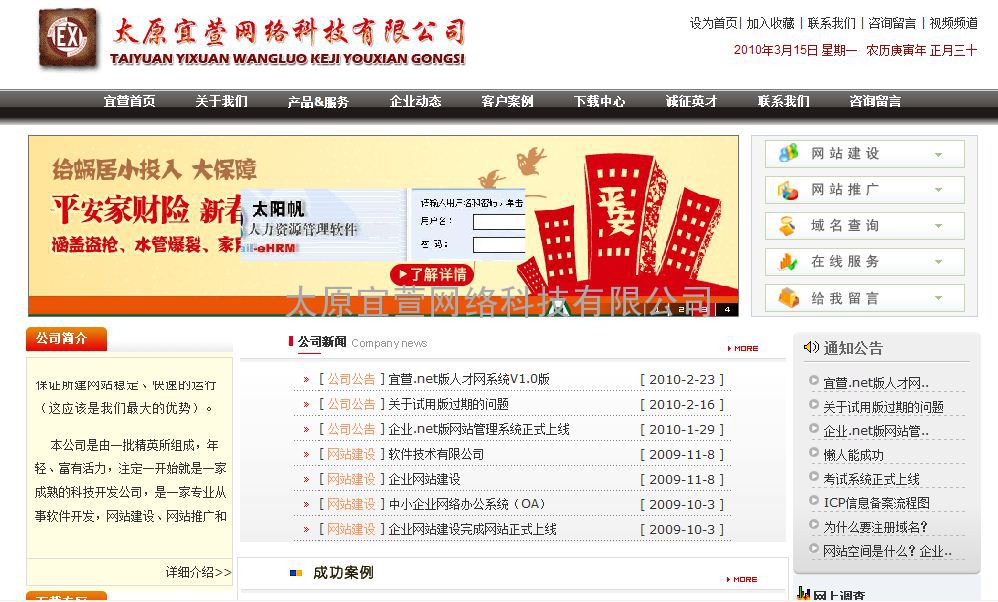Expand the 网站建设 dropdown arrow

pos(938,154)
